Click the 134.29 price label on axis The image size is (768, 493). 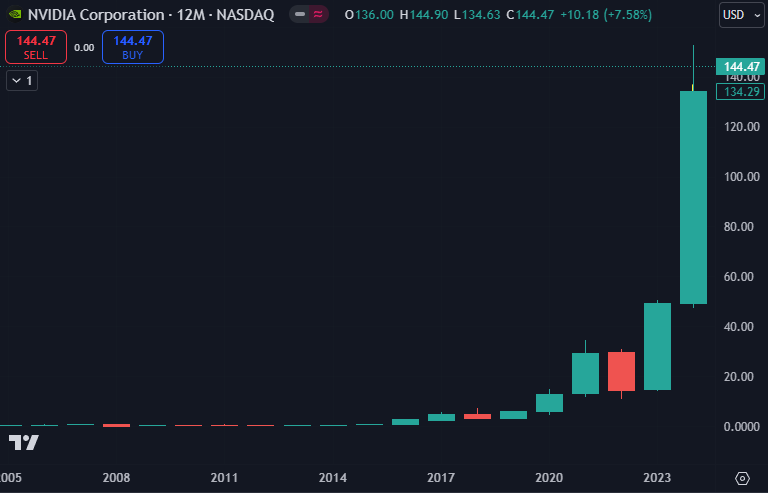pos(740,92)
